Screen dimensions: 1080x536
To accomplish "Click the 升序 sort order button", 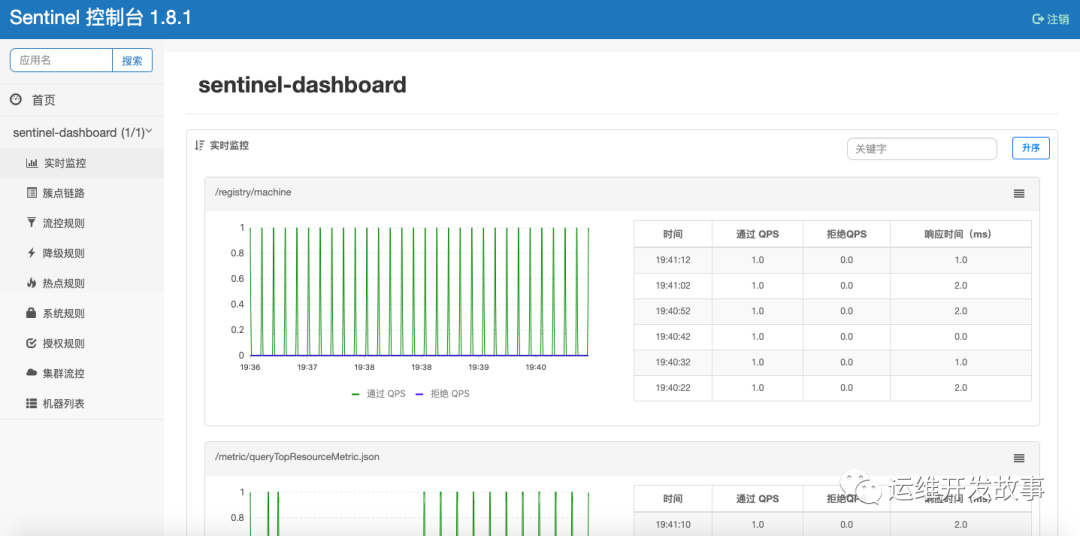I will point(1030,148).
